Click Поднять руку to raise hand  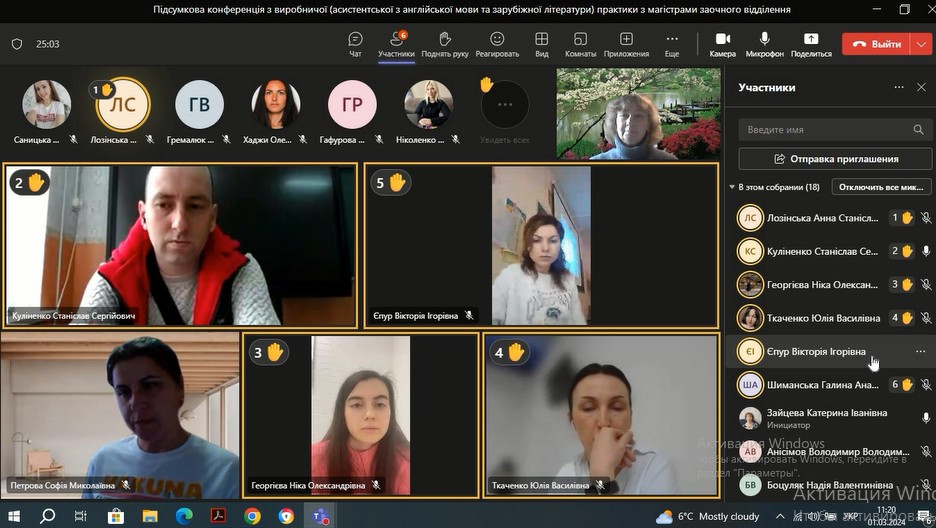click(445, 44)
